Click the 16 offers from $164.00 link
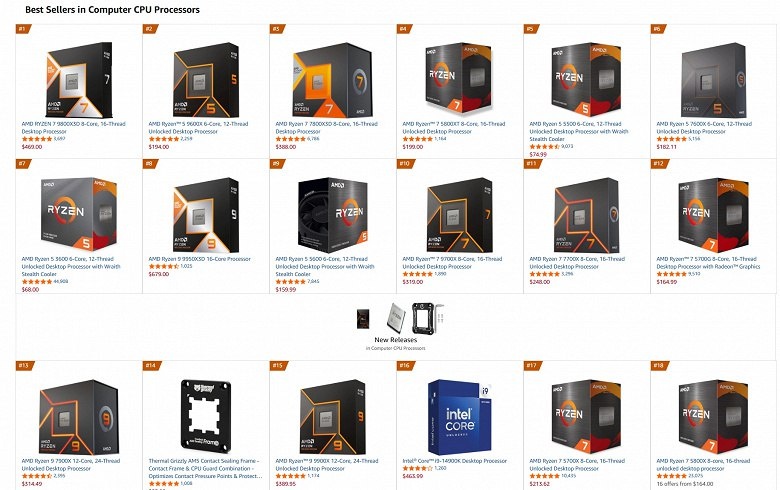Screen dimensions: 780x490 click(x=684, y=484)
